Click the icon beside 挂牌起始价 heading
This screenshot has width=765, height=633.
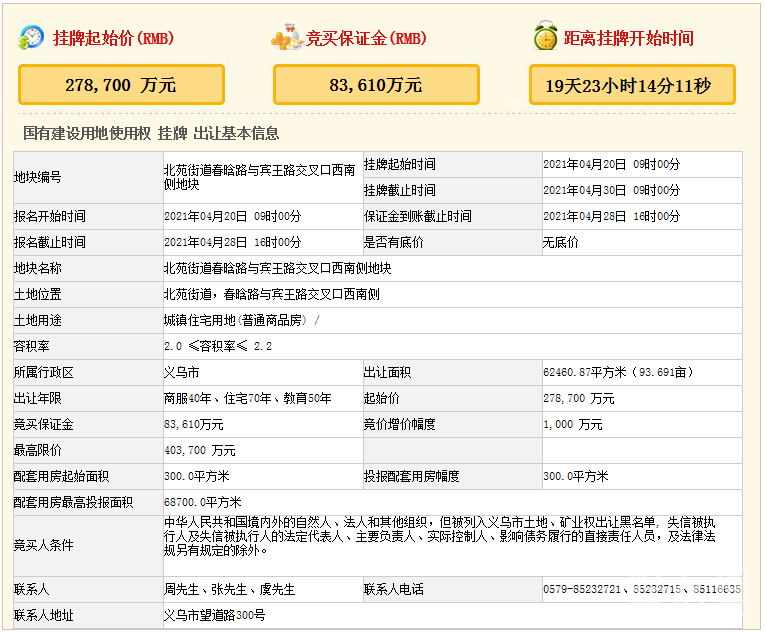[31, 38]
